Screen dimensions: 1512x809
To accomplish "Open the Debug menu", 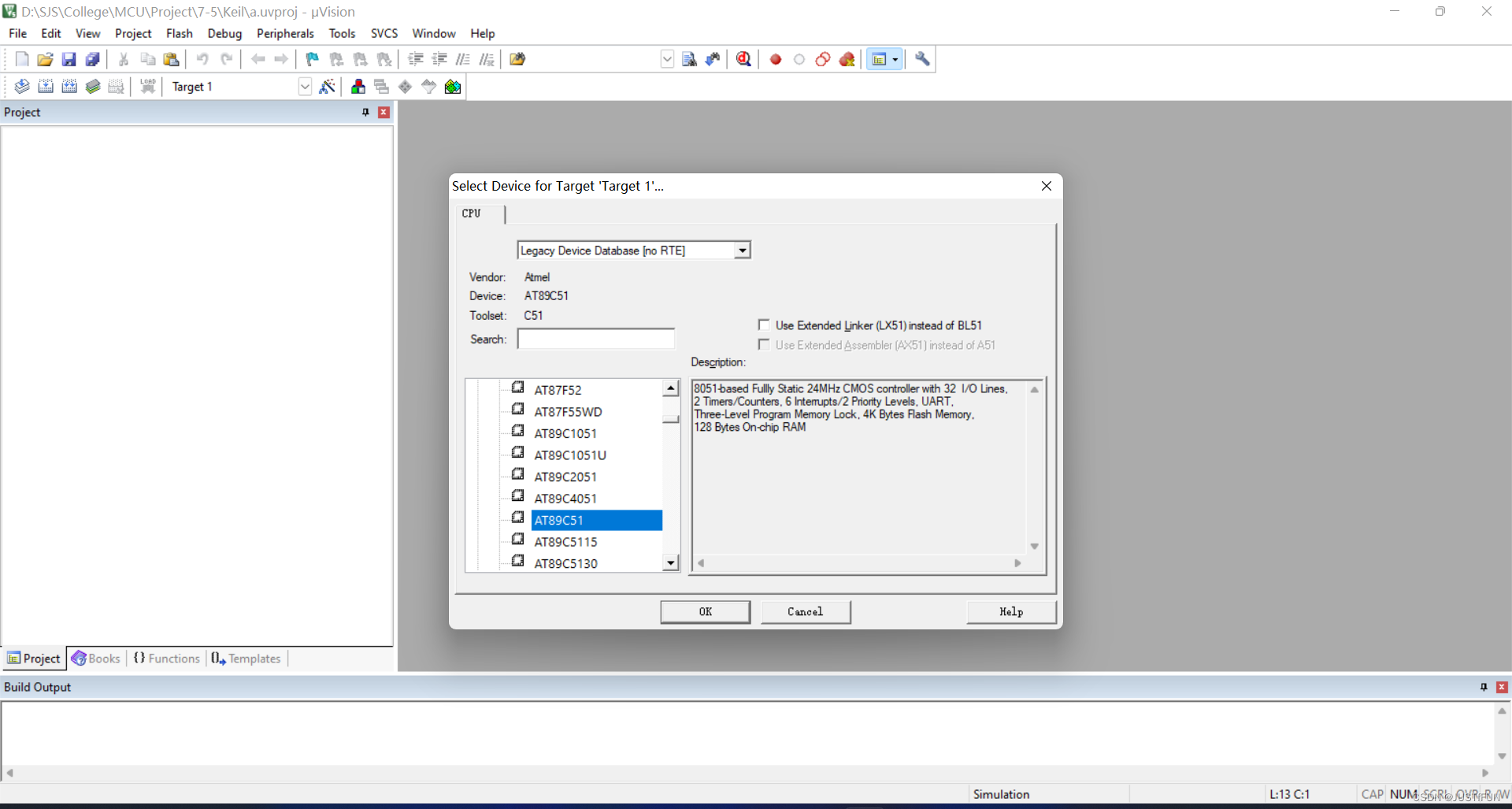I will 224,33.
